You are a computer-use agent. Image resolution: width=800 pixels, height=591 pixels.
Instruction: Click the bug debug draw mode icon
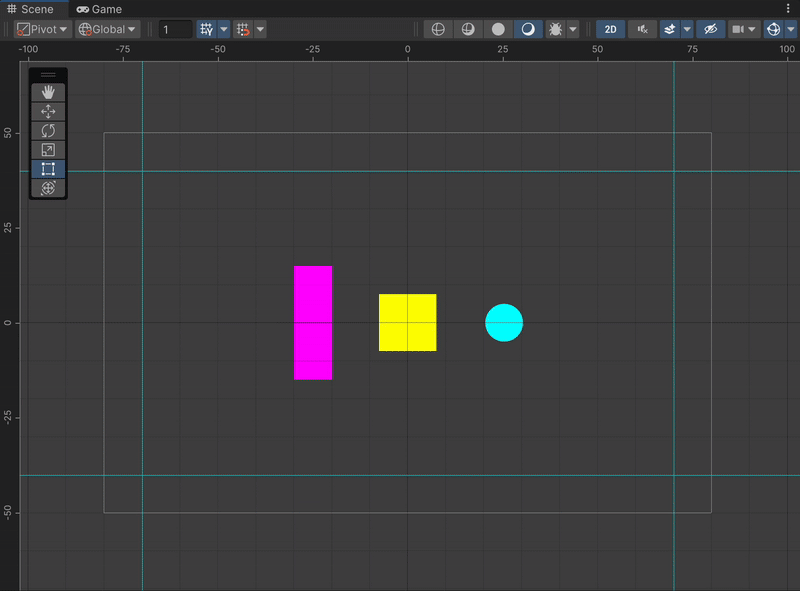tap(555, 30)
